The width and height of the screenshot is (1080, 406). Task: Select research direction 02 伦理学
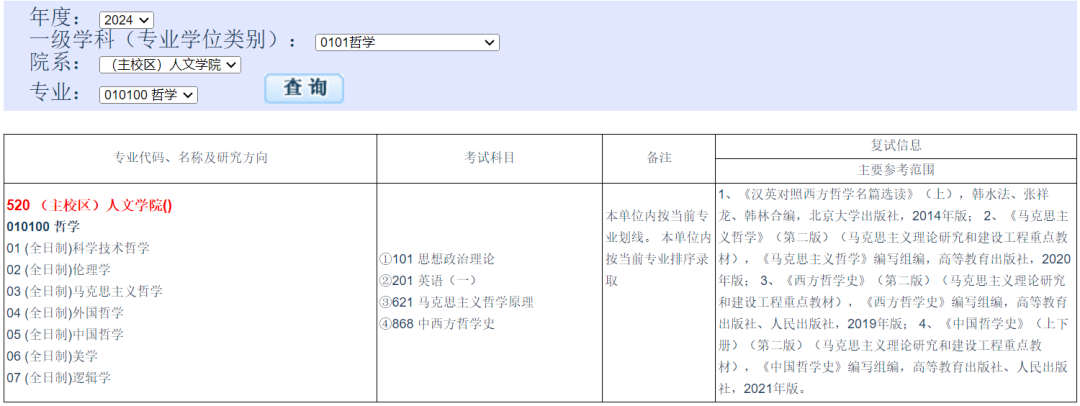point(59,270)
